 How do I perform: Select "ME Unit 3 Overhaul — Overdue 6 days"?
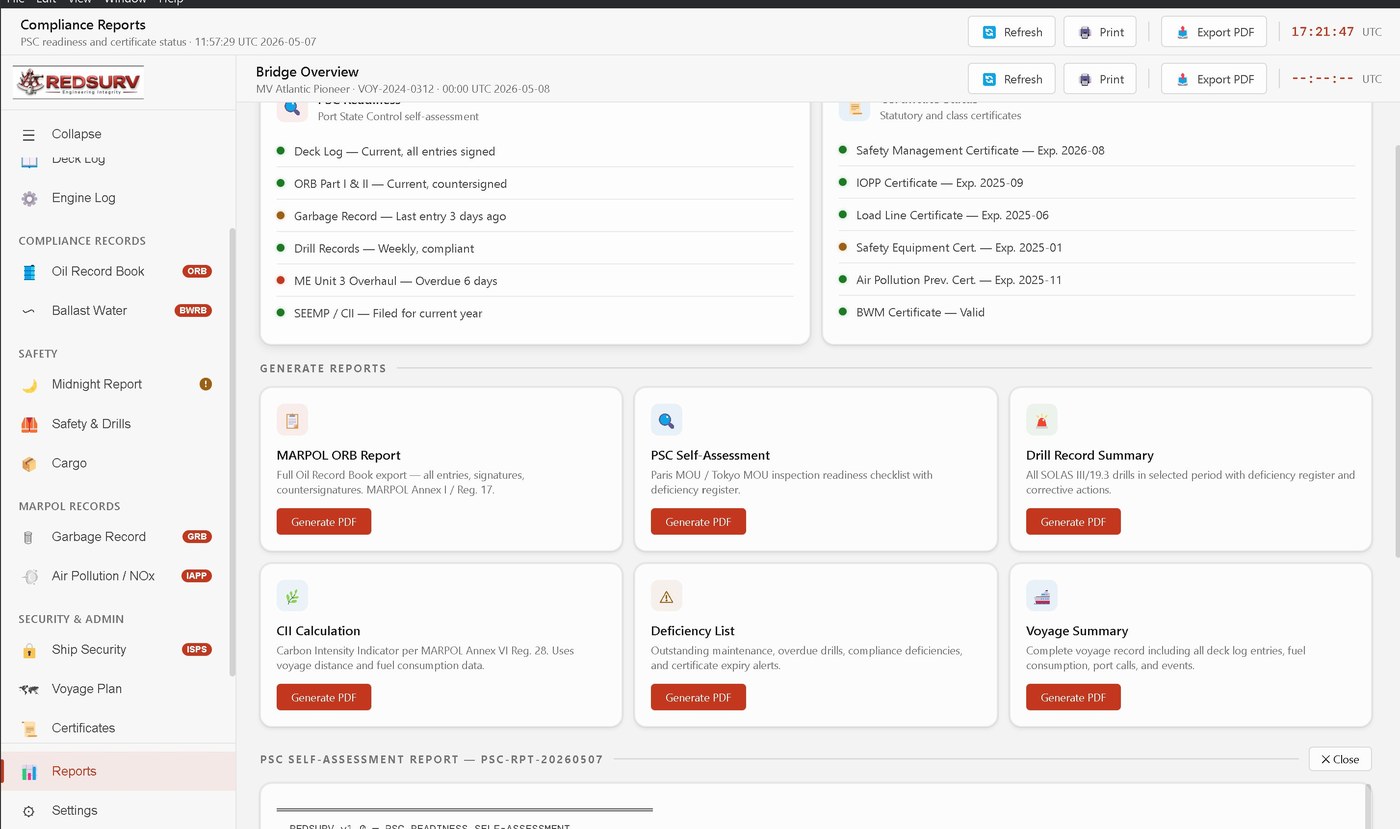coord(534,281)
